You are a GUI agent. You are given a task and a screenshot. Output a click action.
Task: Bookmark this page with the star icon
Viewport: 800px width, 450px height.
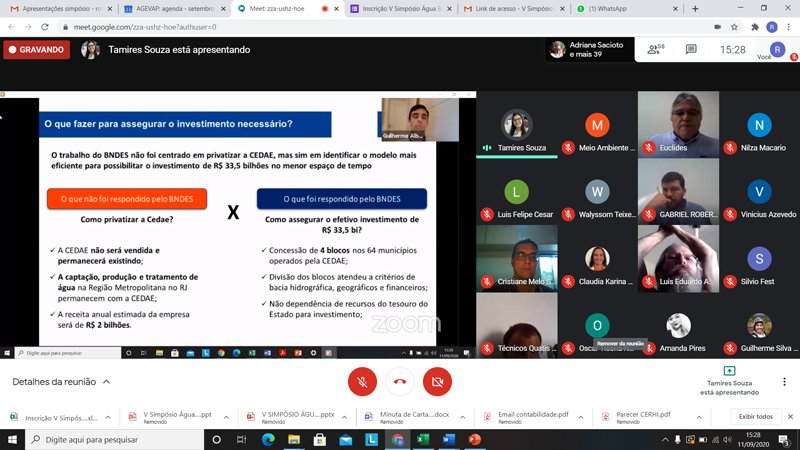[733, 27]
